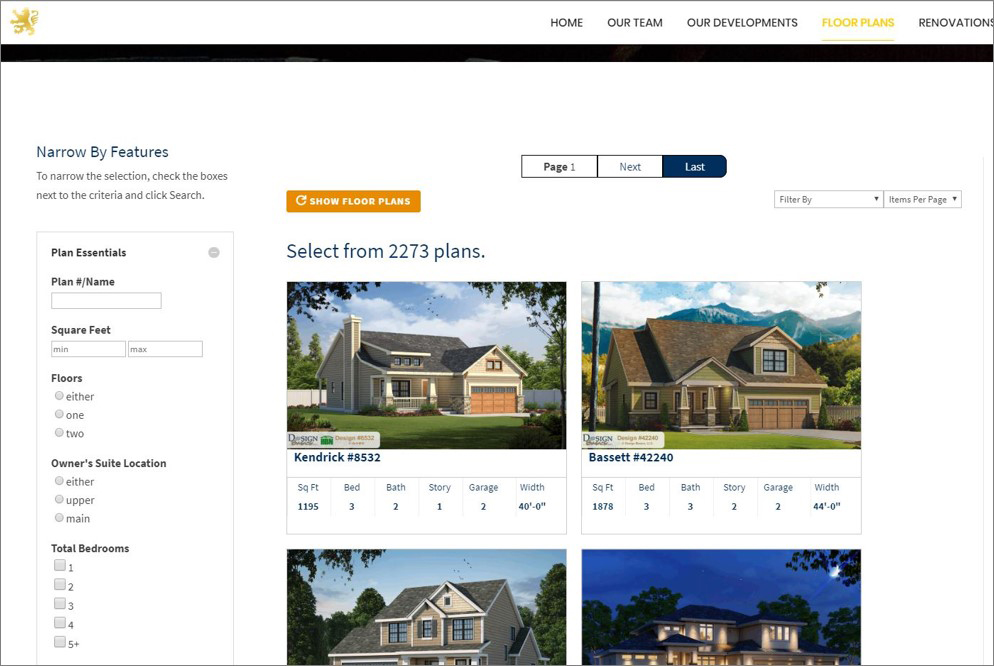
Task: Click the Square Feet max field
Action: coord(165,349)
